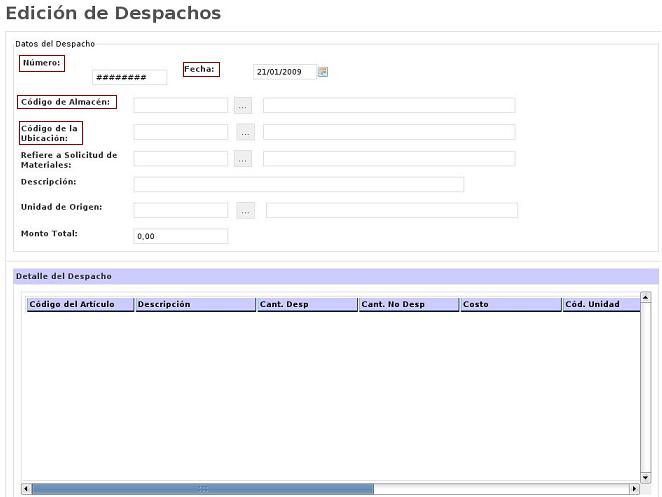662x497 pixels.
Task: Click the Costo column header
Action: point(510,304)
